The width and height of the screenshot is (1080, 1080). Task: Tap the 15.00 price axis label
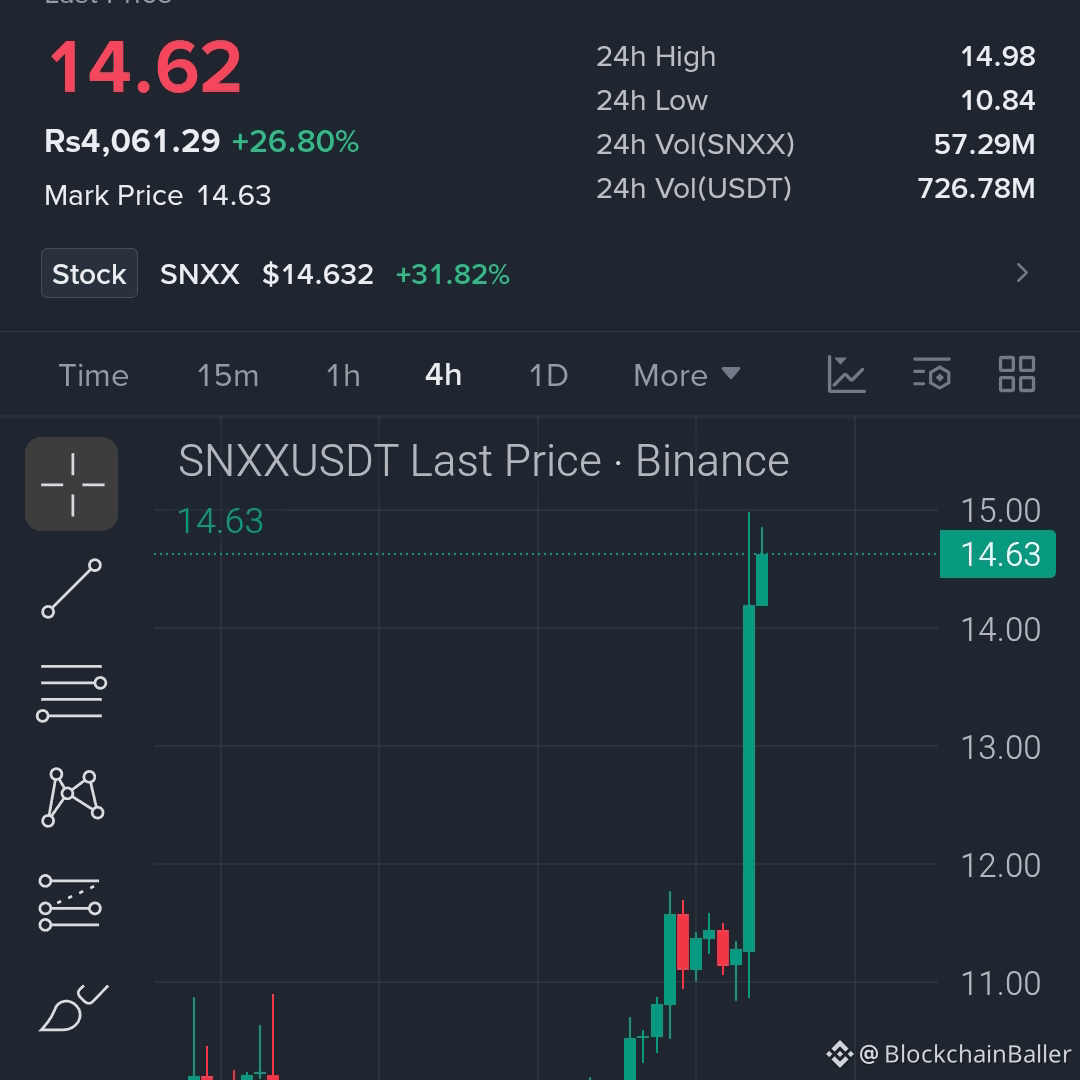pyautogui.click(x=1000, y=510)
